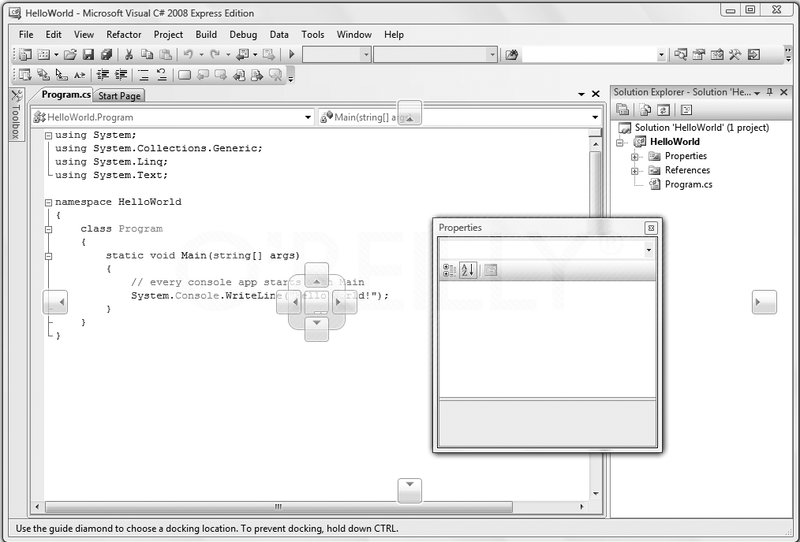The width and height of the screenshot is (800, 542).
Task: Toggle Categorized view in Properties window
Action: 449,270
